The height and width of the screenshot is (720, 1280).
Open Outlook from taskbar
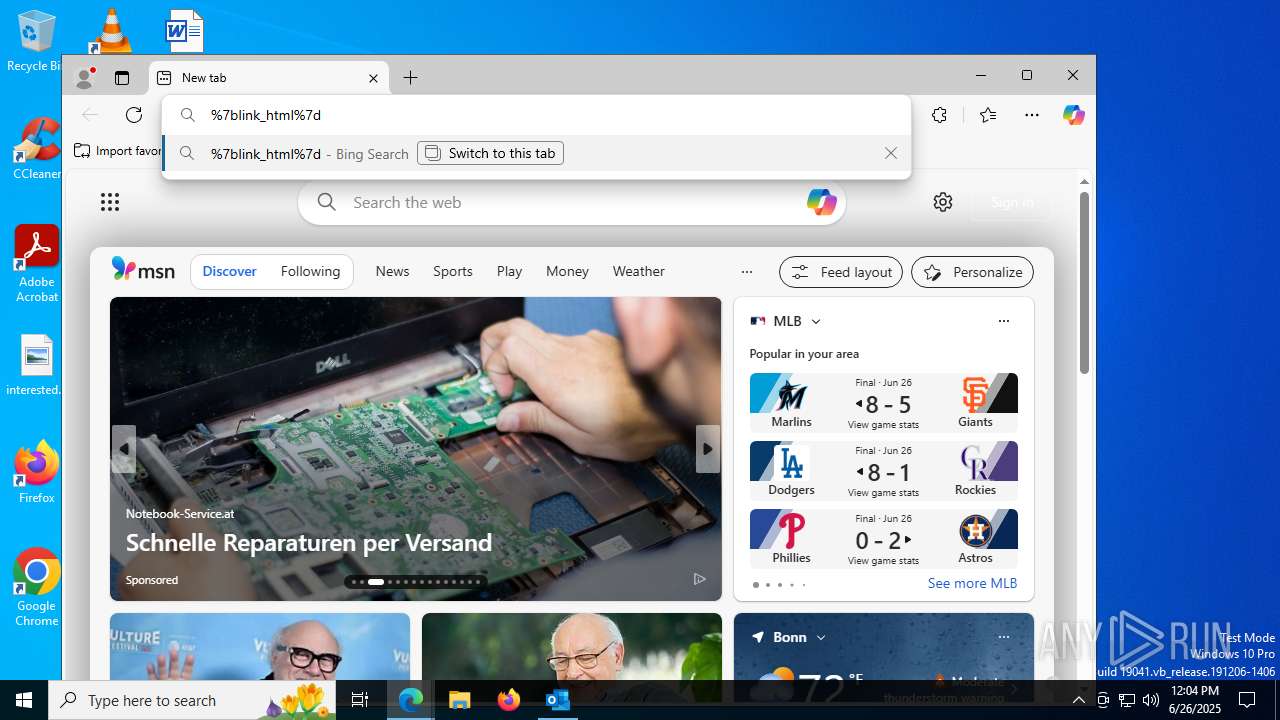click(x=557, y=700)
